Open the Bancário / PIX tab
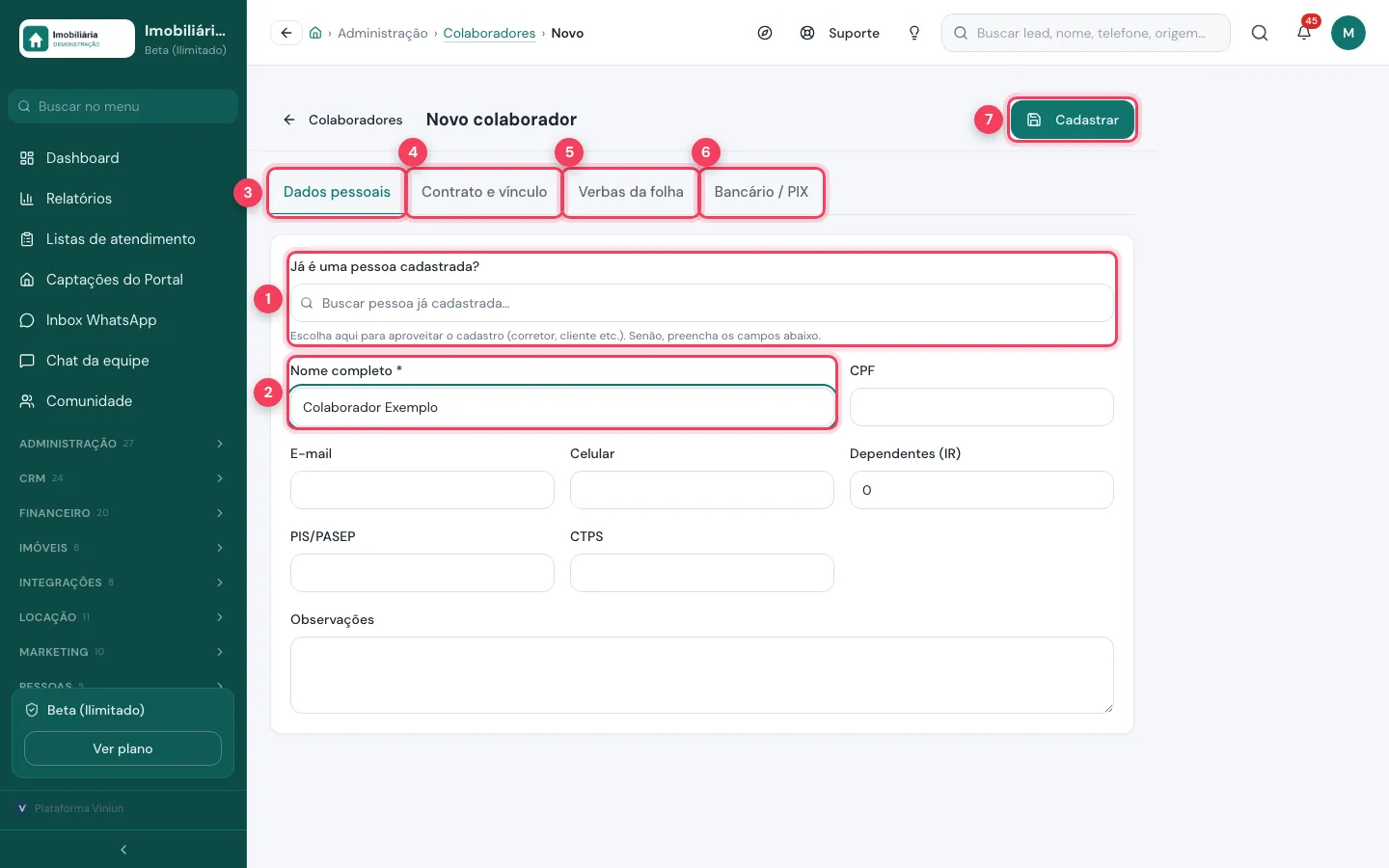The image size is (1389, 868). coord(761,192)
